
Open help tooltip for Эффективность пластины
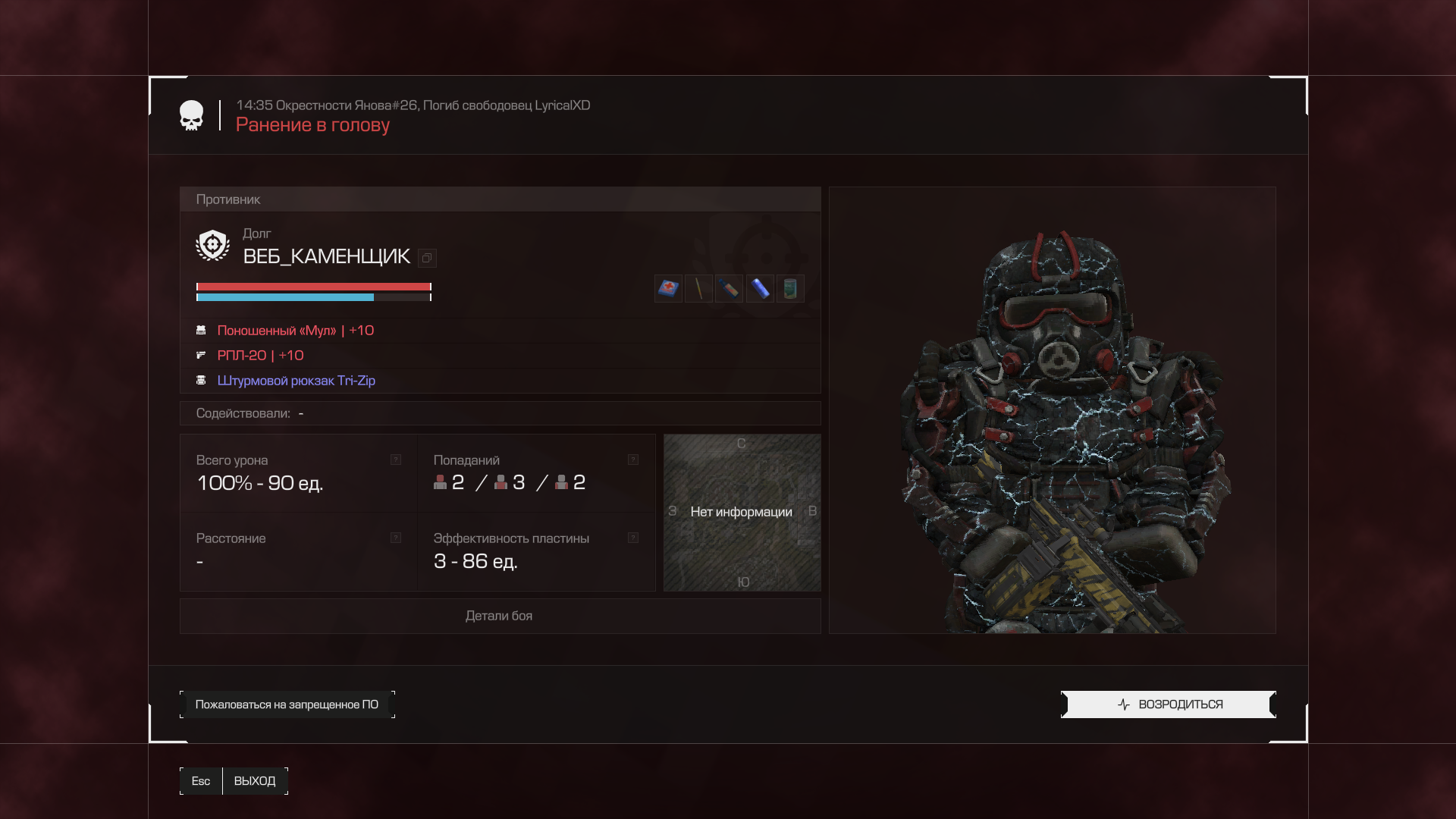pos(633,538)
